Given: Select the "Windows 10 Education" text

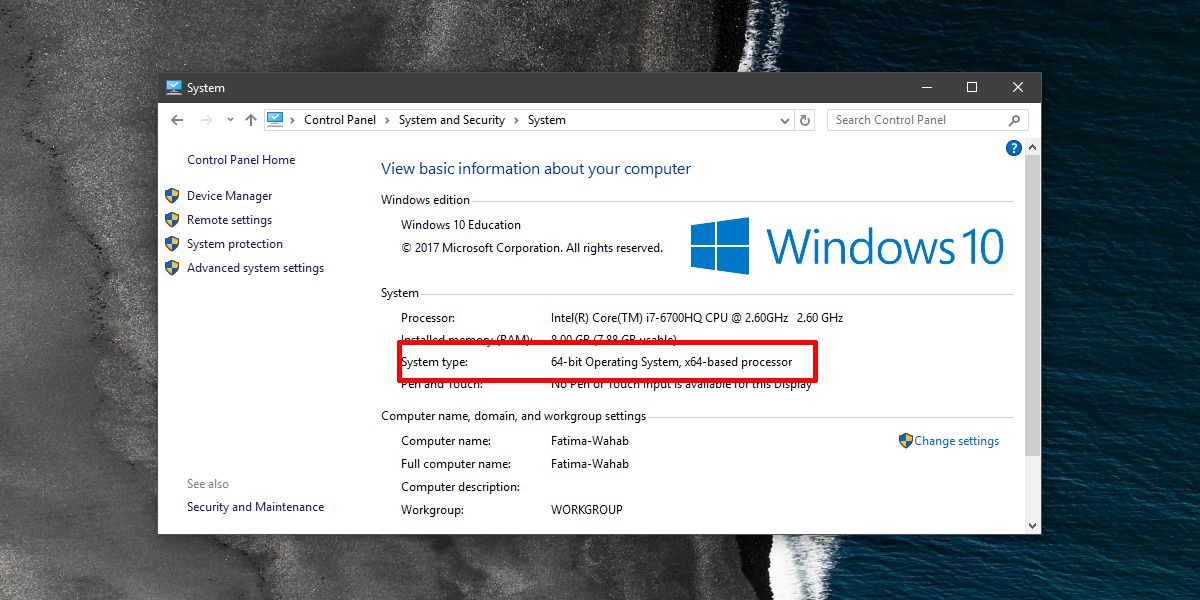Looking at the screenshot, I should [x=461, y=225].
